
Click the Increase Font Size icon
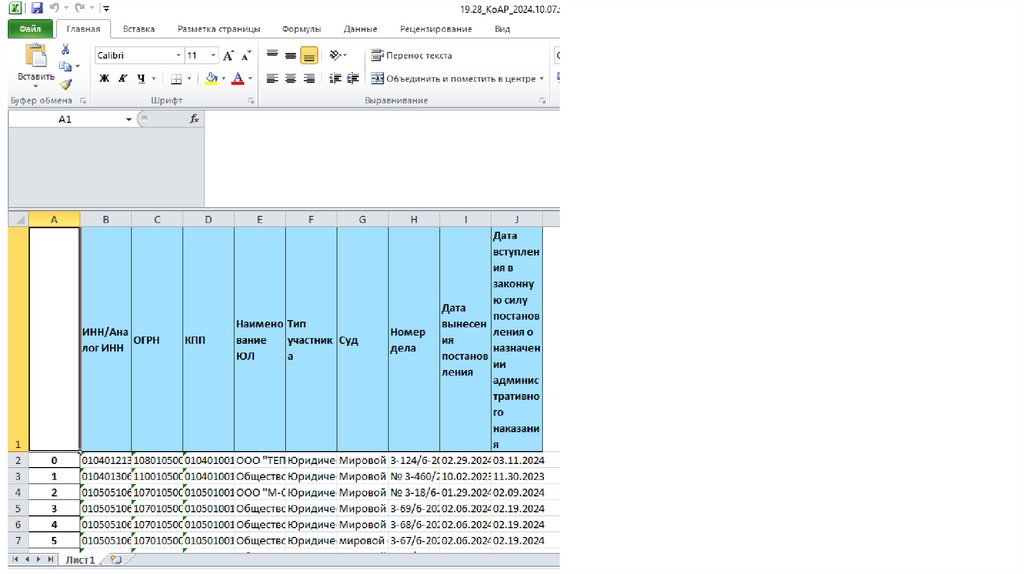pyautogui.click(x=228, y=56)
